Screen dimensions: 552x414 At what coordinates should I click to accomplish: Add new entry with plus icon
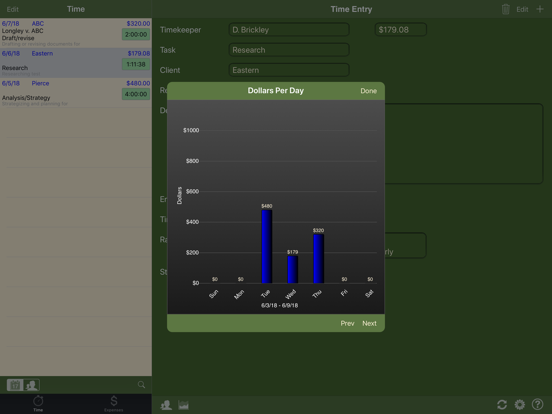tap(540, 9)
